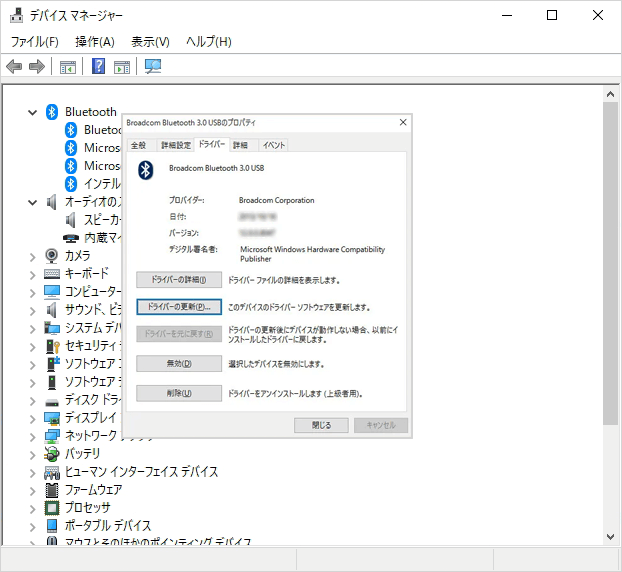
Task: Click the action pane toolbar icon right of Help
Action: (x=122, y=67)
